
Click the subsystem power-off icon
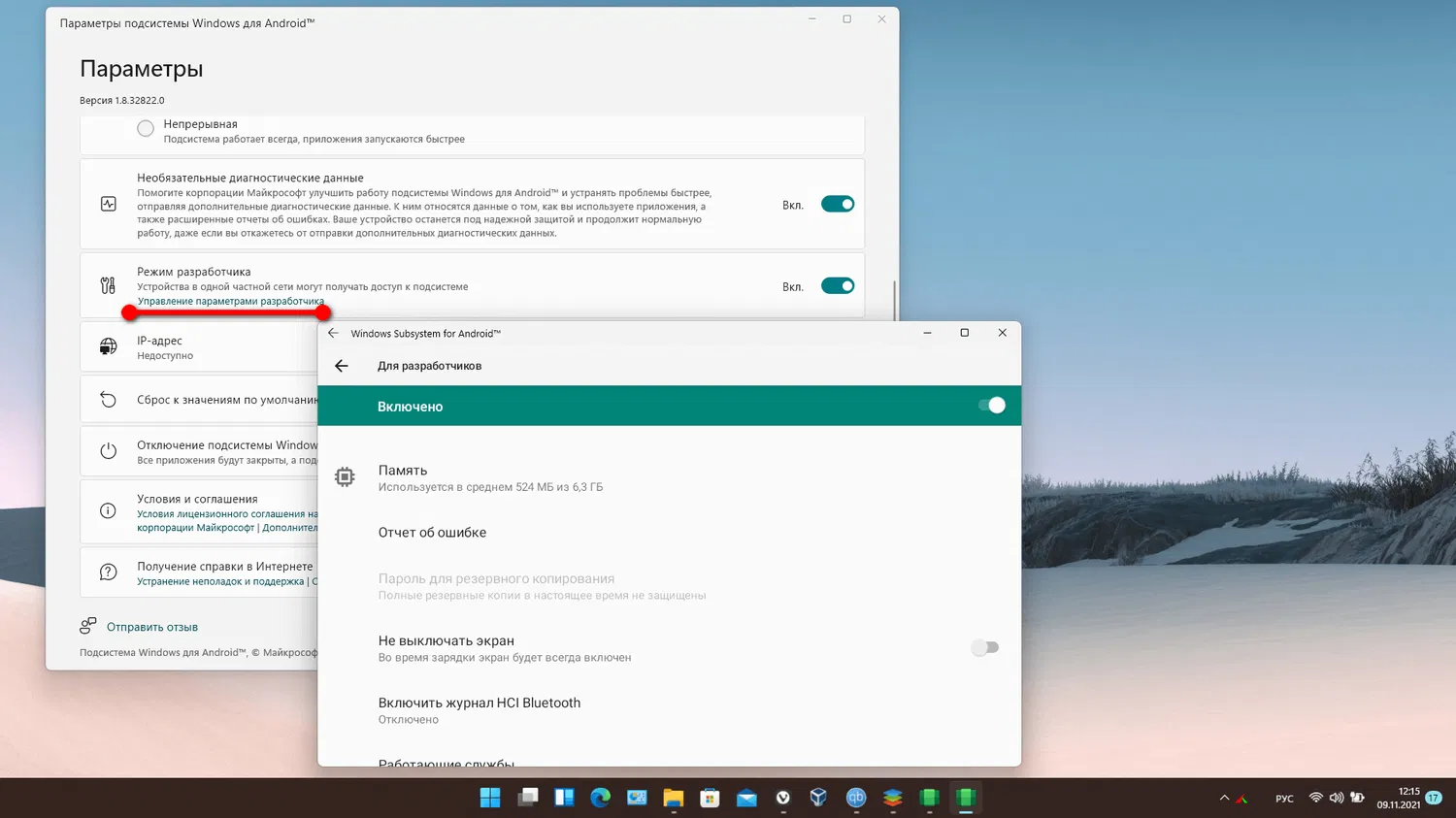point(109,451)
